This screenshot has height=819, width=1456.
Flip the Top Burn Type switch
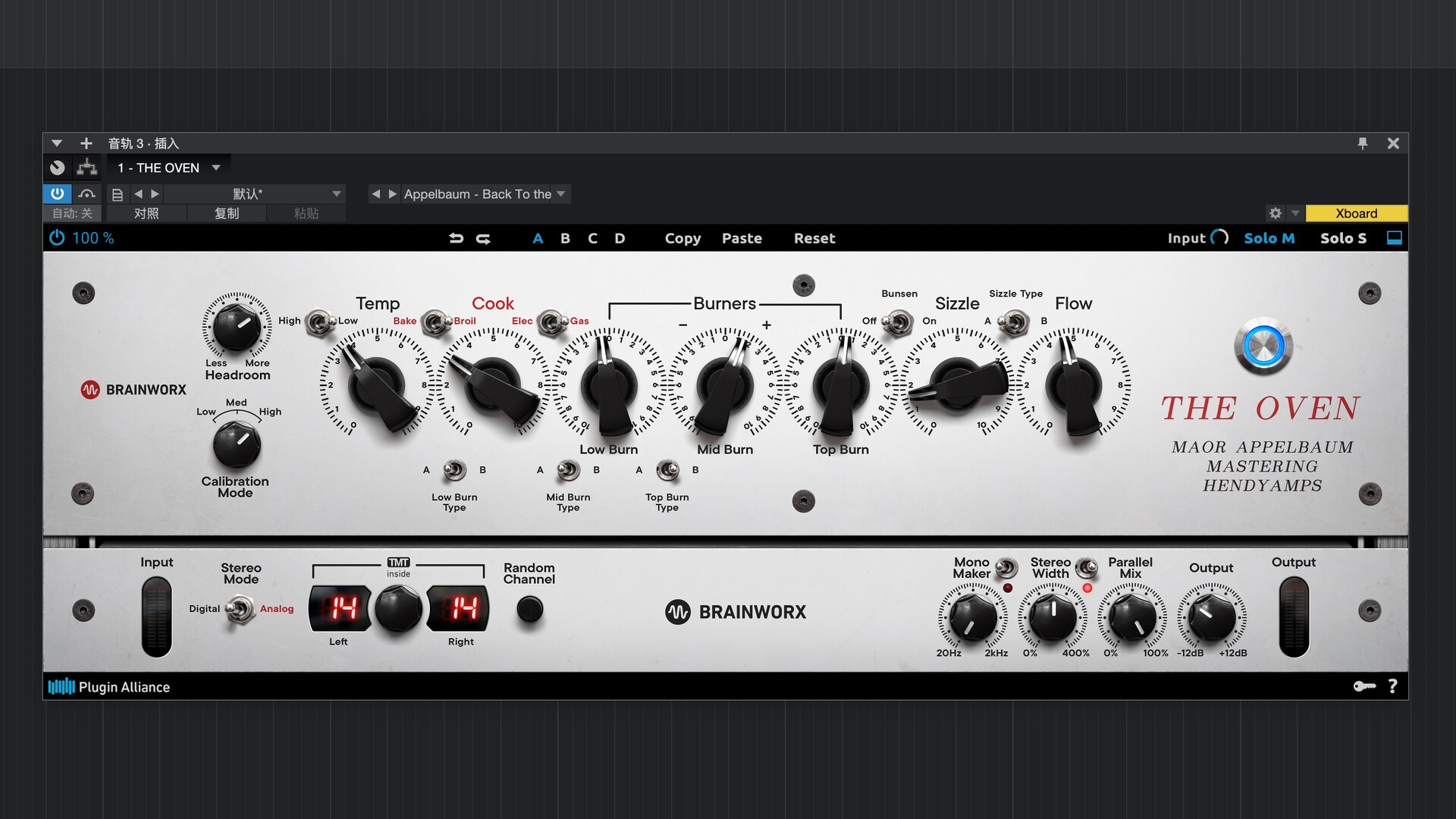[x=667, y=470]
